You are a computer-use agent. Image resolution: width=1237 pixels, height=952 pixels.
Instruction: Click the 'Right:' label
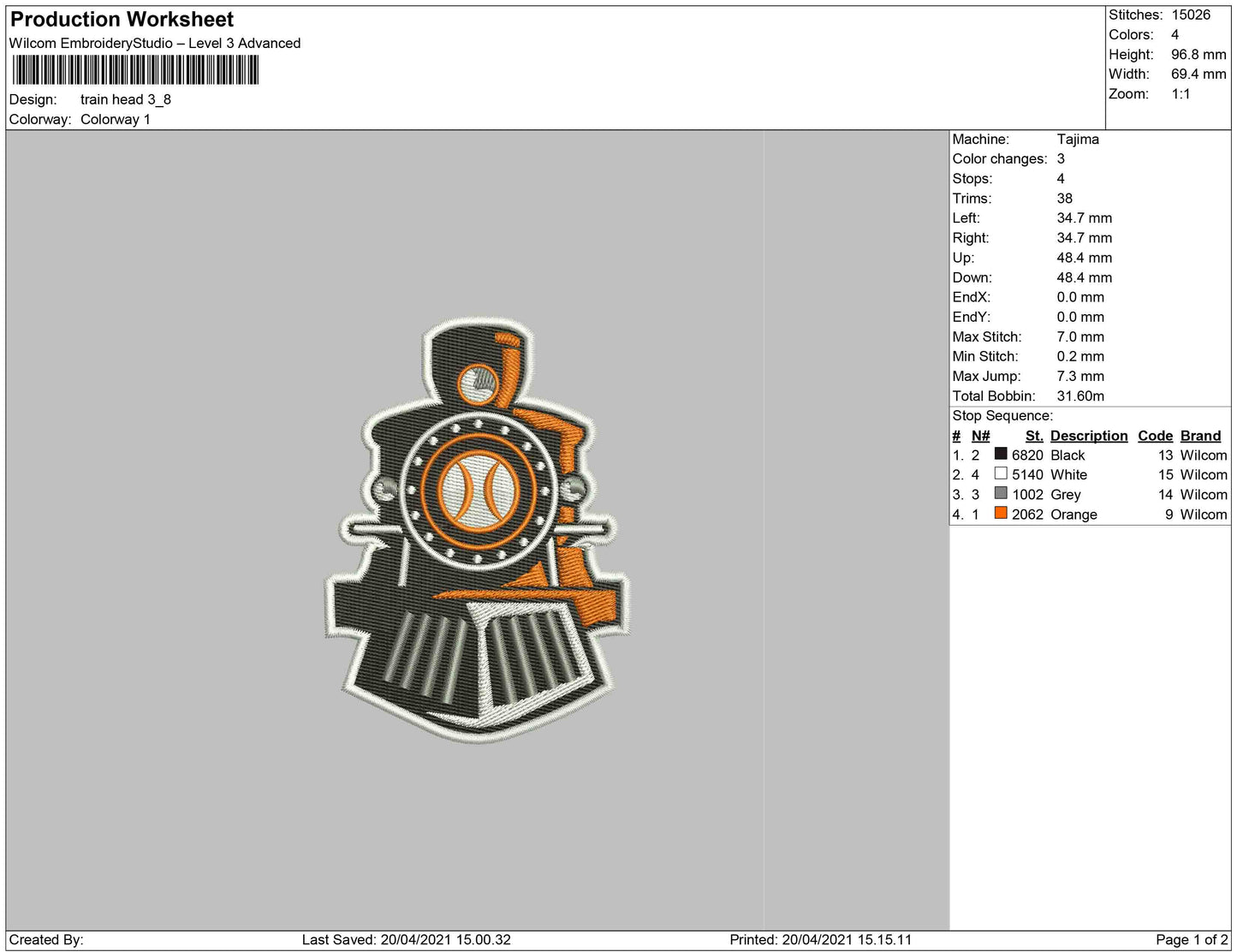971,237
